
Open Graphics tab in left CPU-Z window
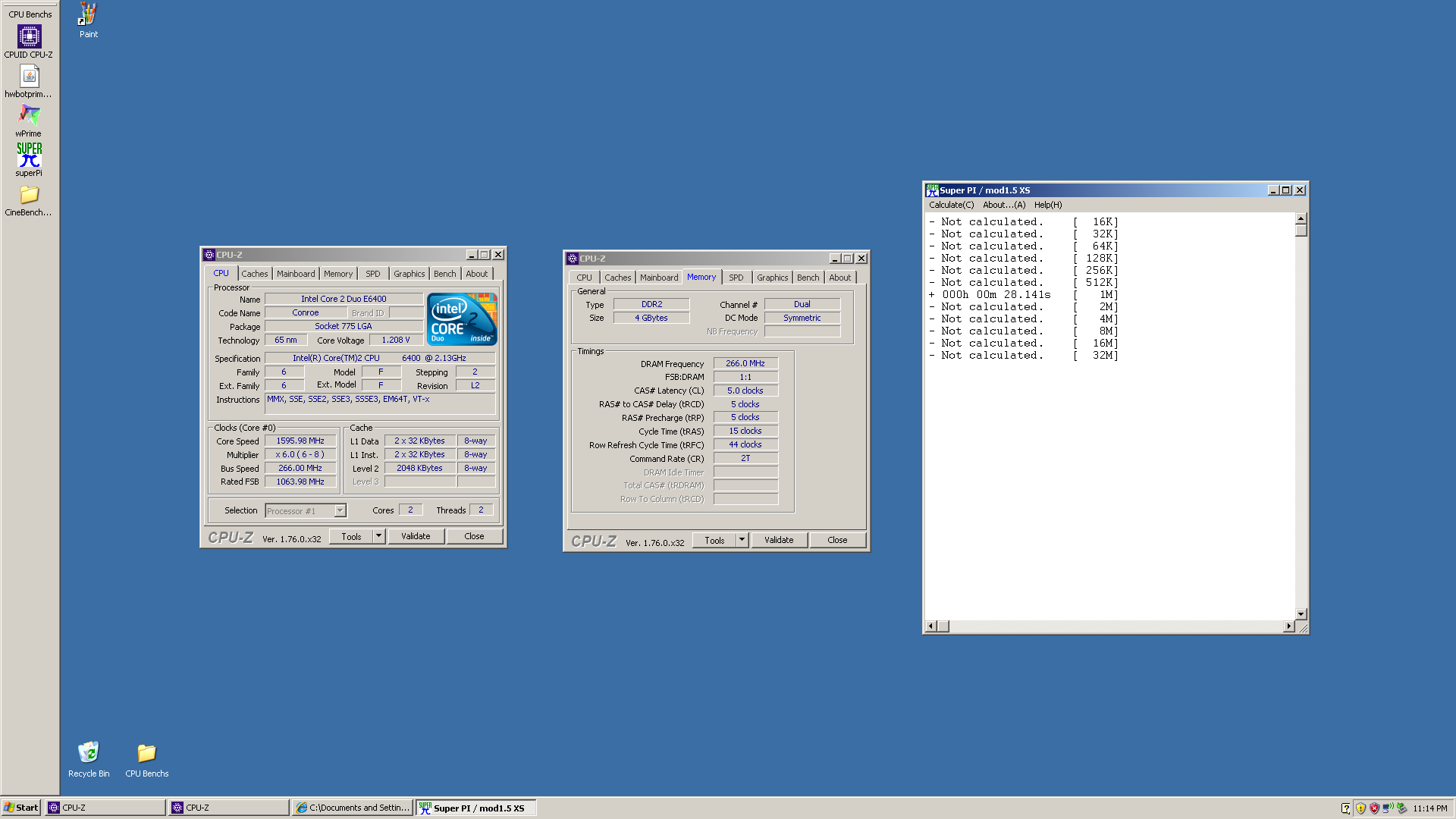[409, 274]
